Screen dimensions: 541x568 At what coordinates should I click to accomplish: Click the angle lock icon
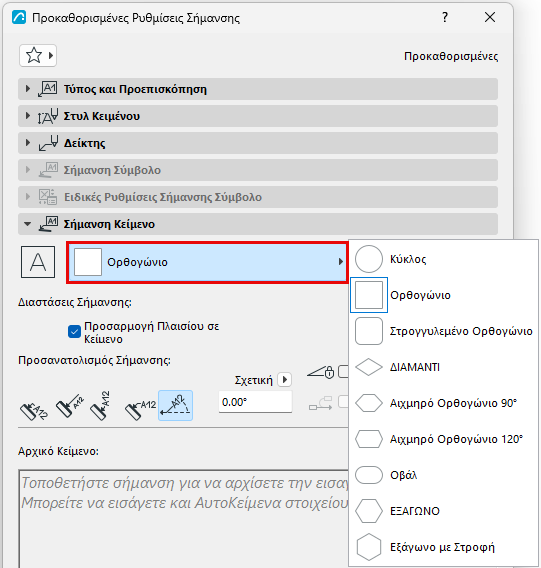click(x=321, y=372)
